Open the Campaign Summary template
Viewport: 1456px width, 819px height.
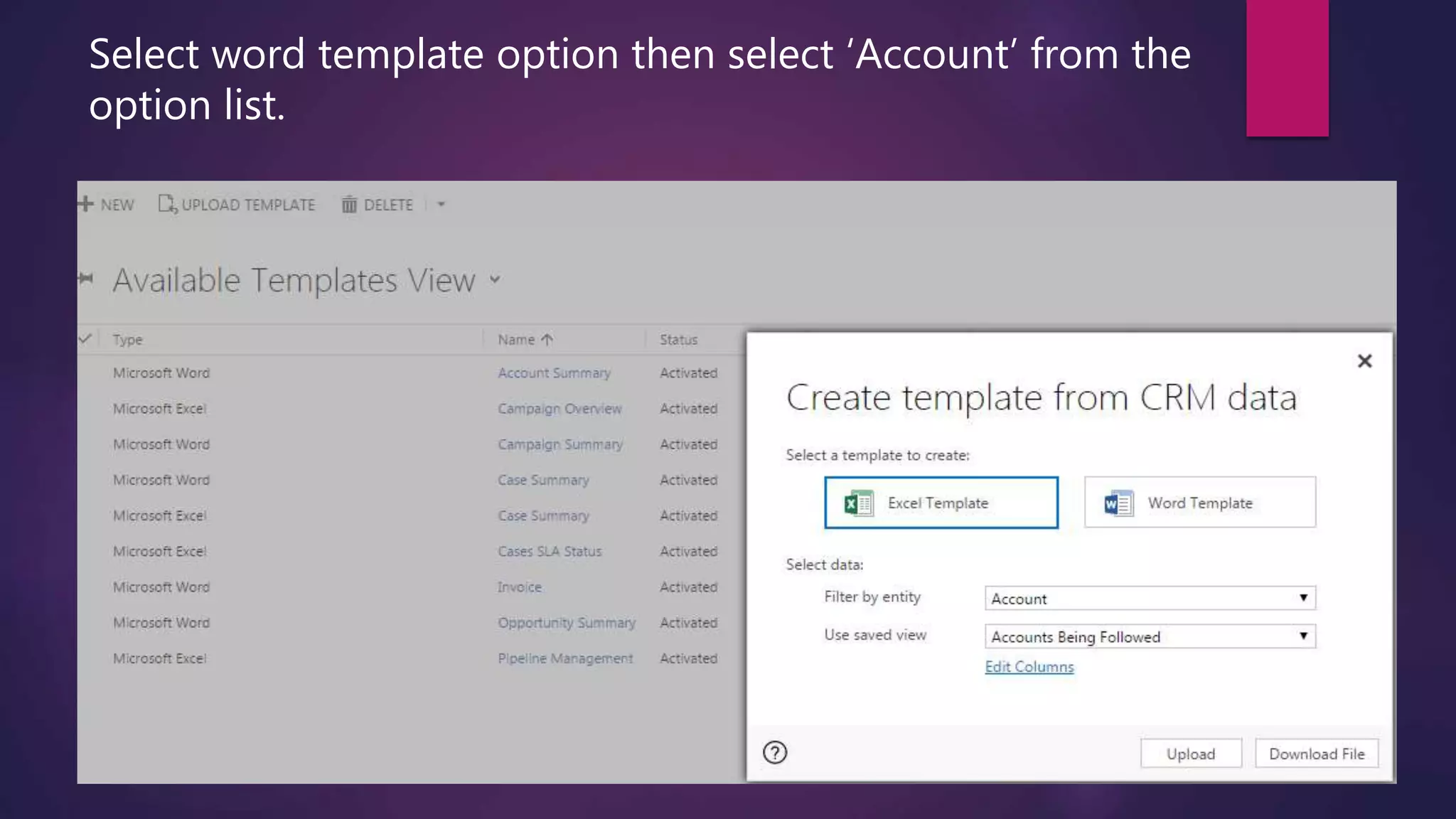(x=560, y=444)
